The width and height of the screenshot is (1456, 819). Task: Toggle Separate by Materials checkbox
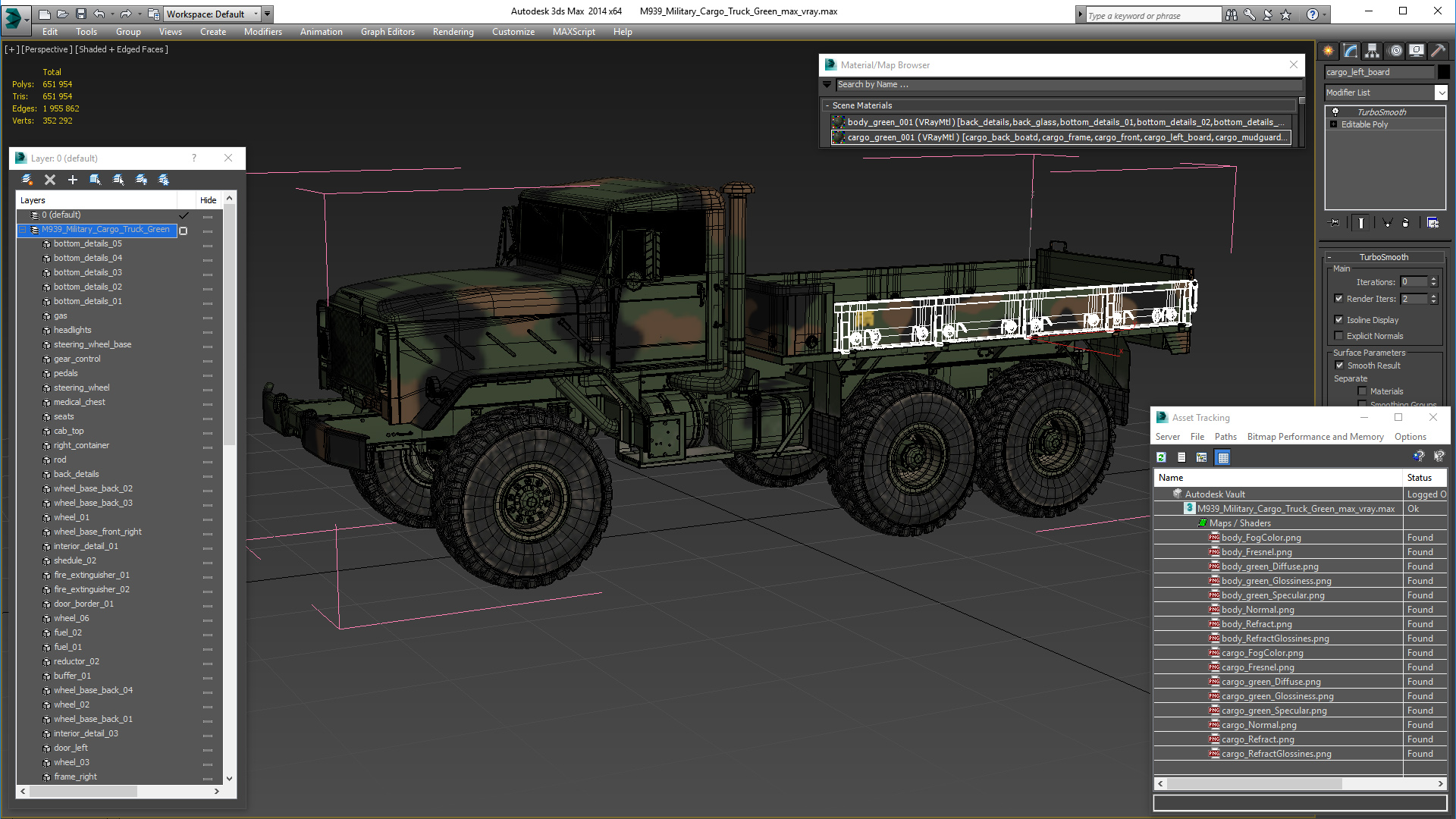click(x=1363, y=391)
